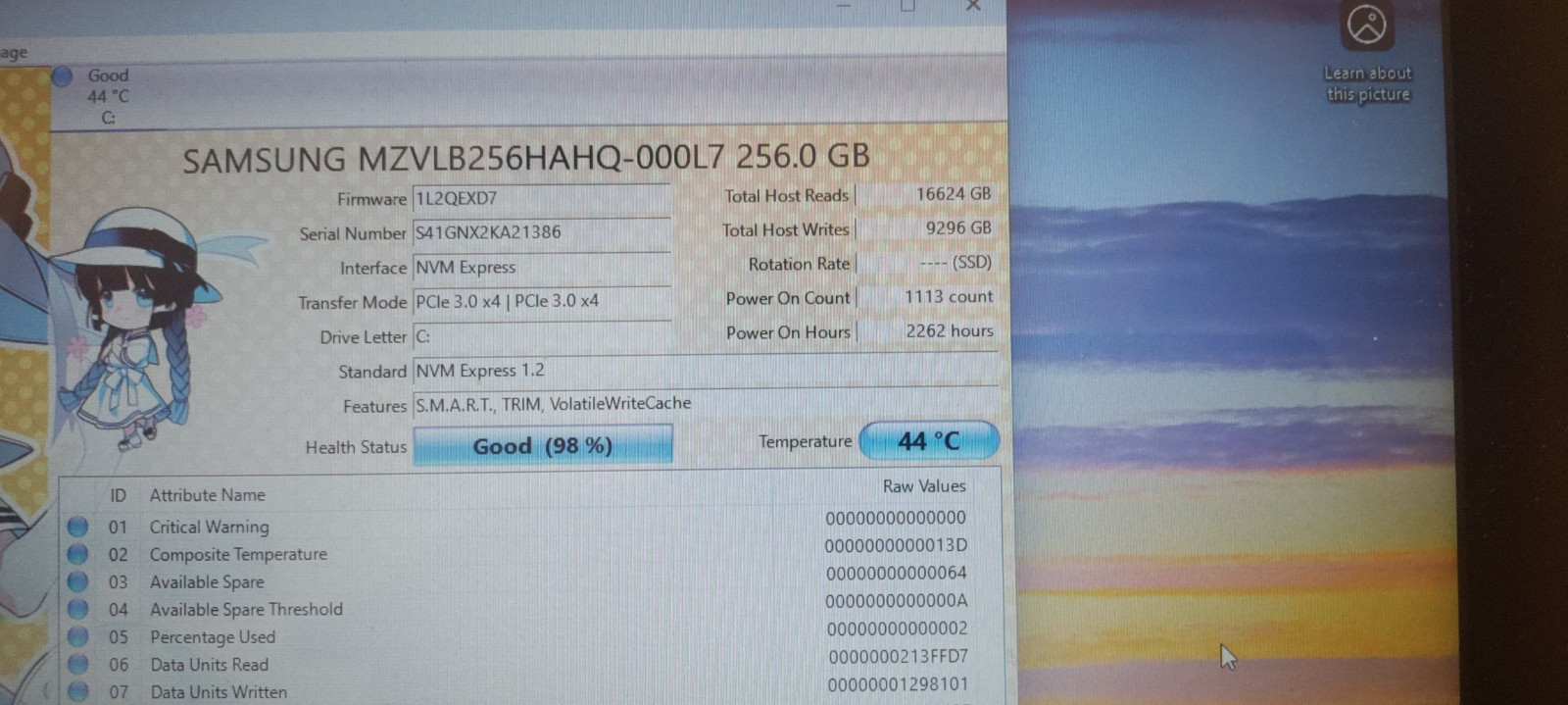Maximize the CrystalDiskInfo window
The width and height of the screenshot is (1568, 705).
tap(907, 5)
